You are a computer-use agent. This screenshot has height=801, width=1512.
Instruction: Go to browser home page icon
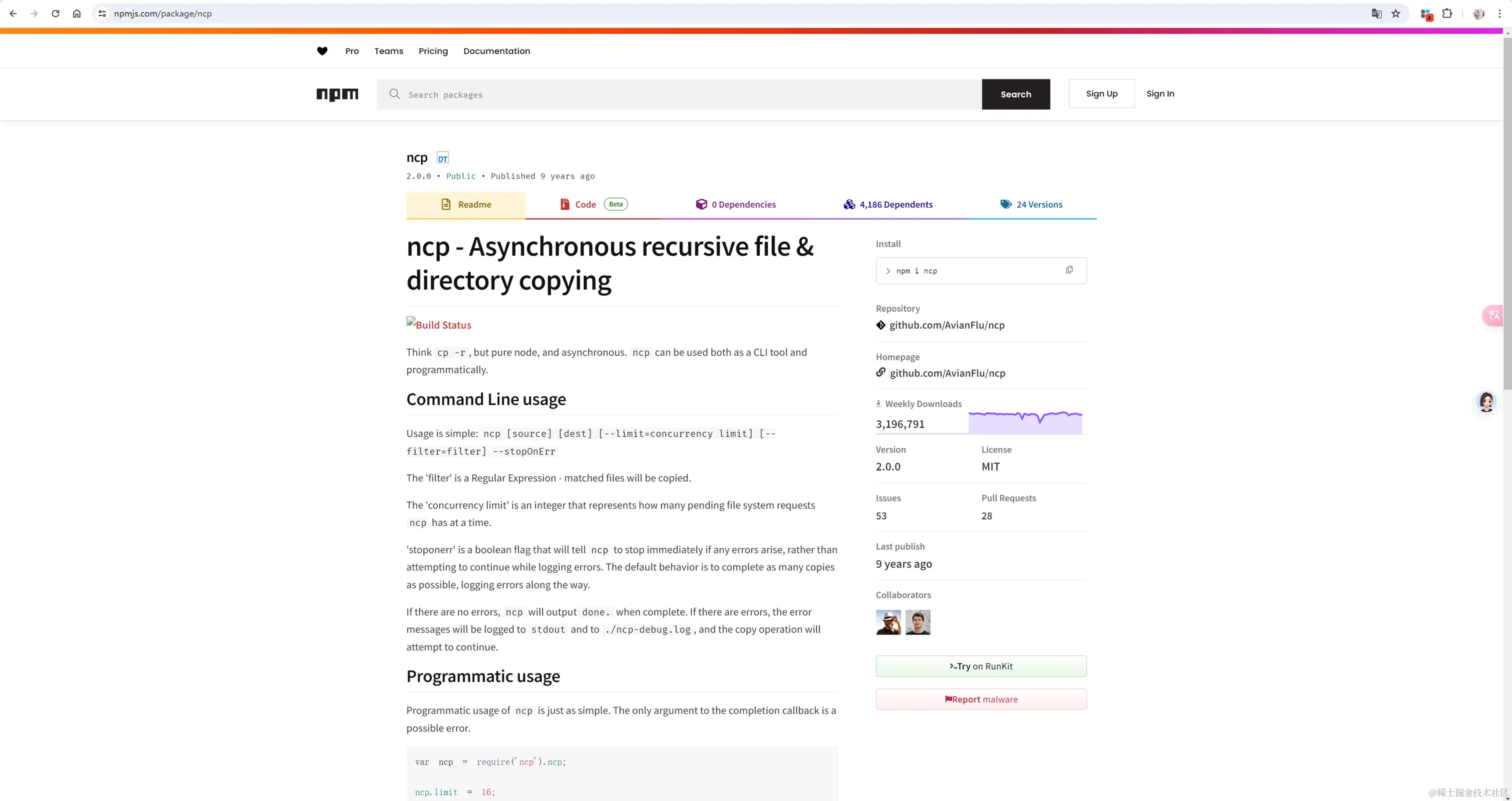coord(77,13)
